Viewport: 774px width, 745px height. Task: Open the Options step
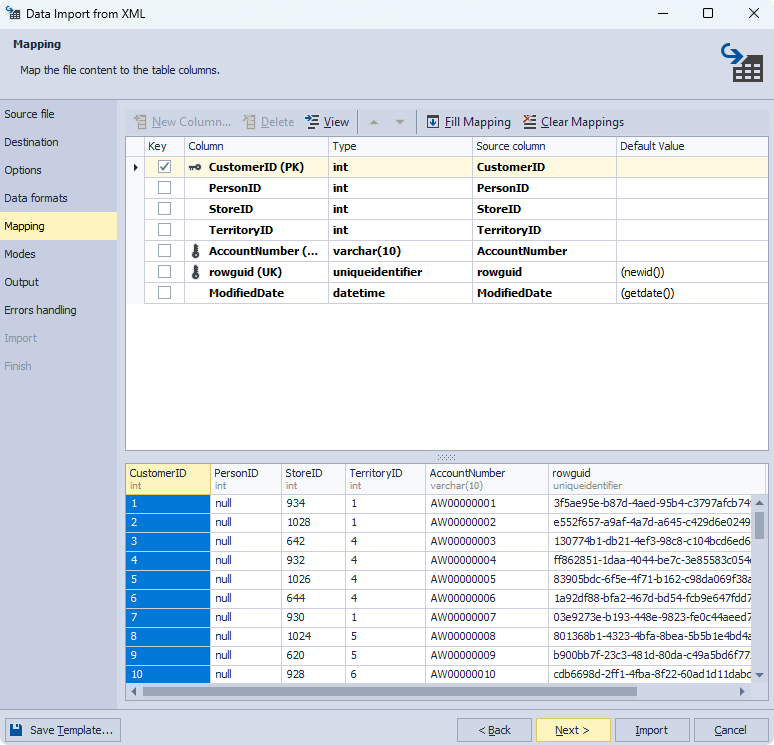coord(58,170)
